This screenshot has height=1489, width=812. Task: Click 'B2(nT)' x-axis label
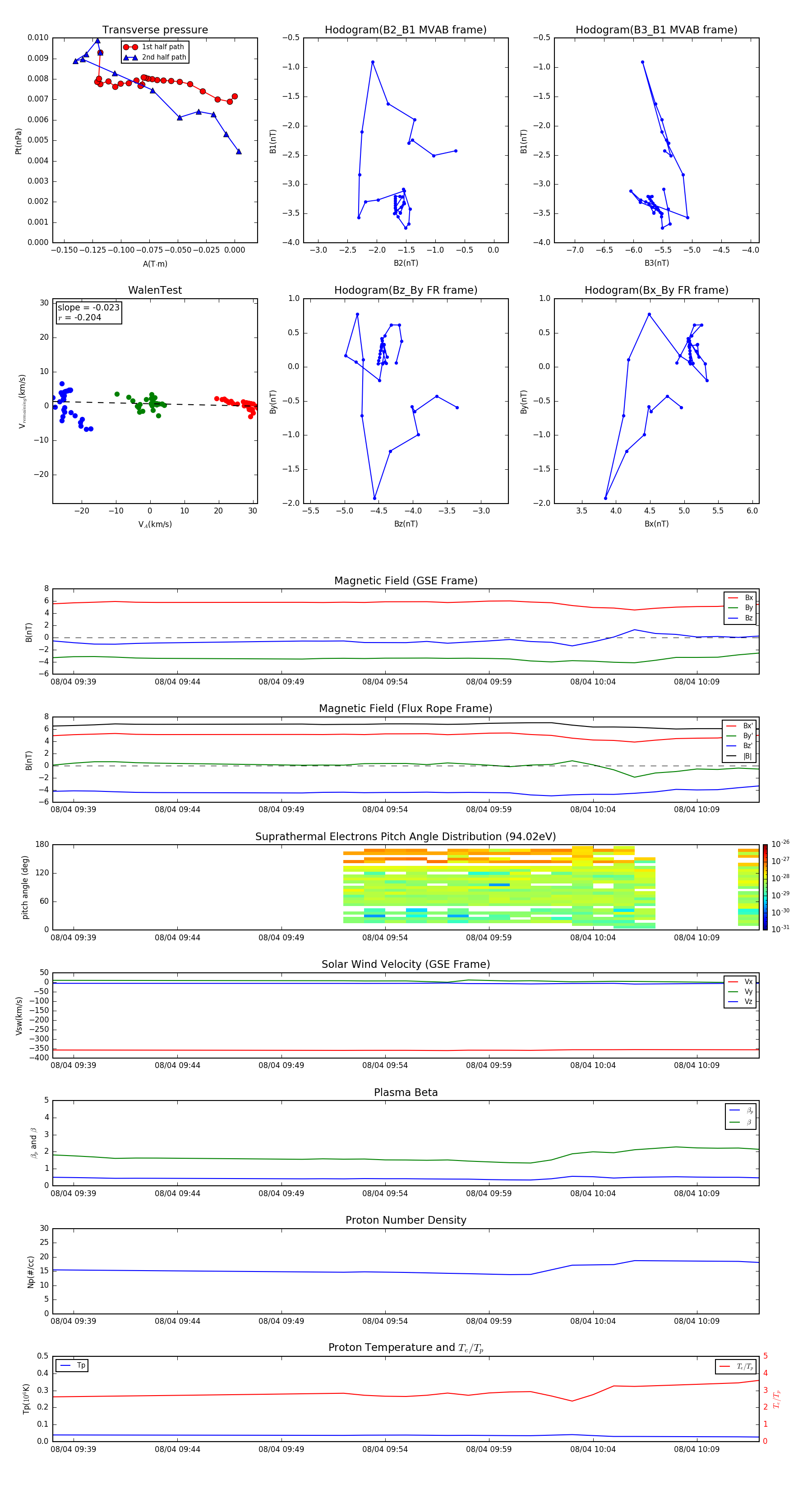[x=406, y=263]
